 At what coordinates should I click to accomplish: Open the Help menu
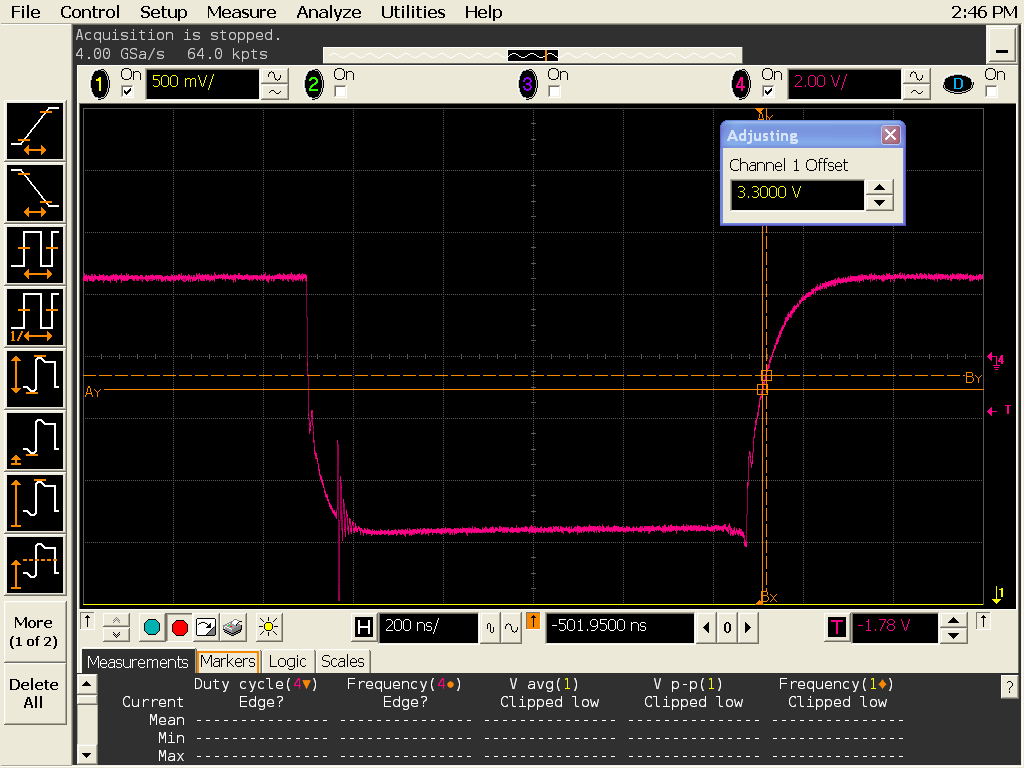point(483,12)
